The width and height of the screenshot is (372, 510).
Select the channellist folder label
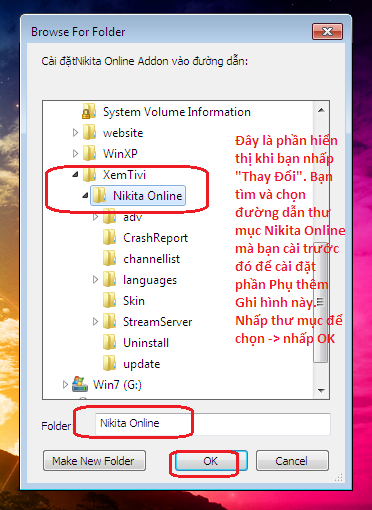151,259
